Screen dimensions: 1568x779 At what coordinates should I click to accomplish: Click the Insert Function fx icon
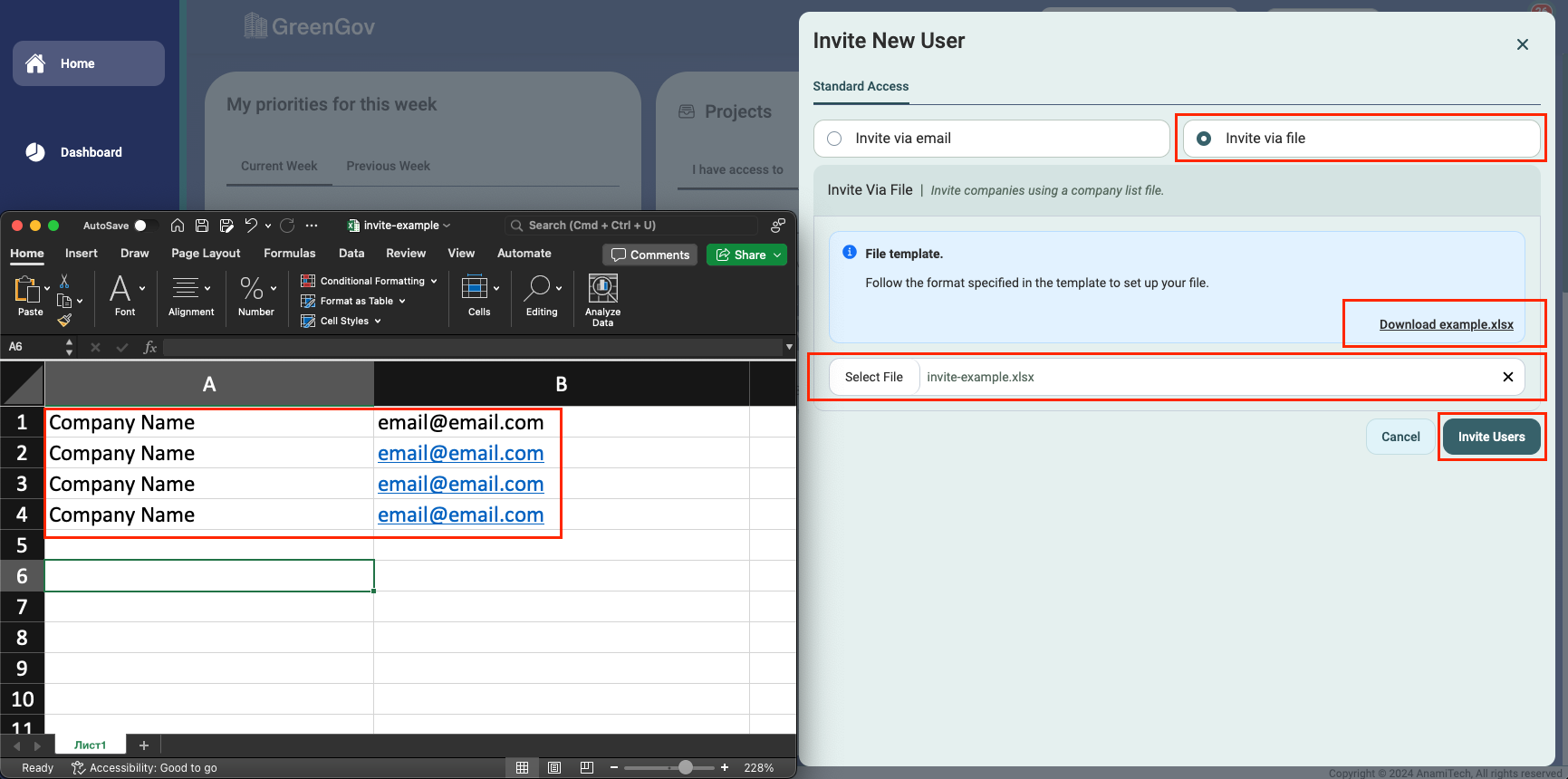pyautogui.click(x=150, y=347)
